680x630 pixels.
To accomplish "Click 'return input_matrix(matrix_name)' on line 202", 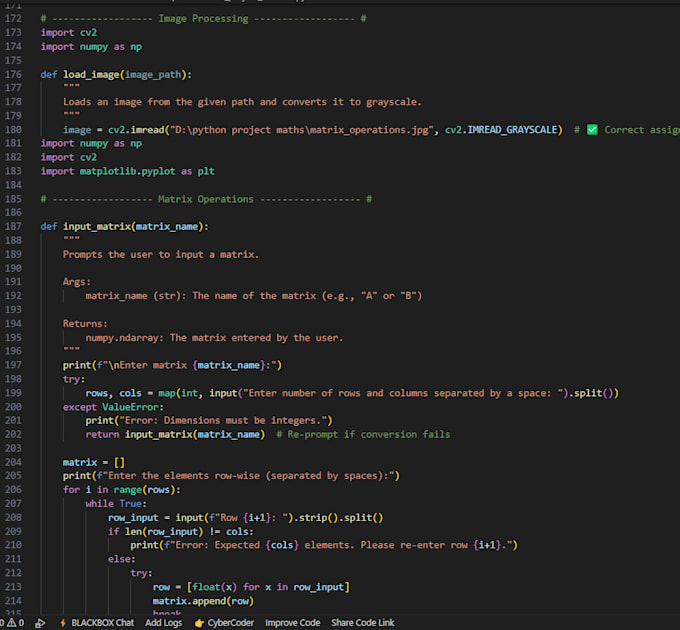I will pyautogui.click(x=175, y=434).
